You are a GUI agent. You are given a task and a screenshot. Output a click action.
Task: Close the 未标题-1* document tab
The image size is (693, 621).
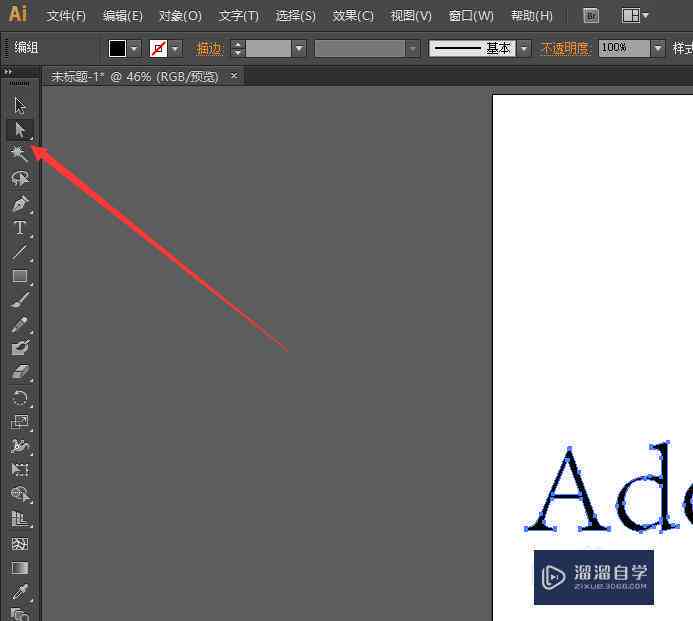pos(234,76)
